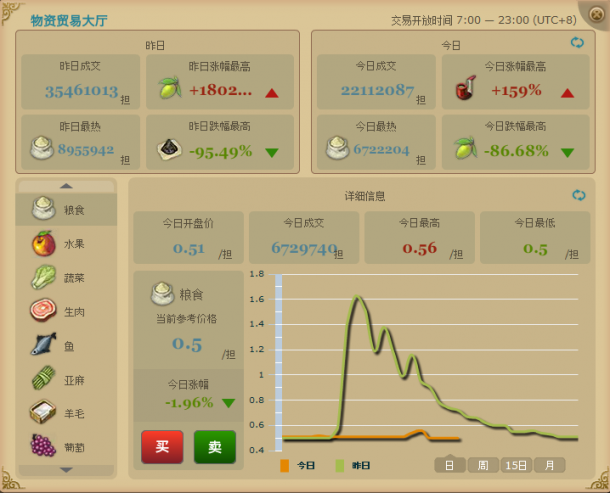Click the green 卖 sell button
Viewport: 610px width, 493px height.
215,447
